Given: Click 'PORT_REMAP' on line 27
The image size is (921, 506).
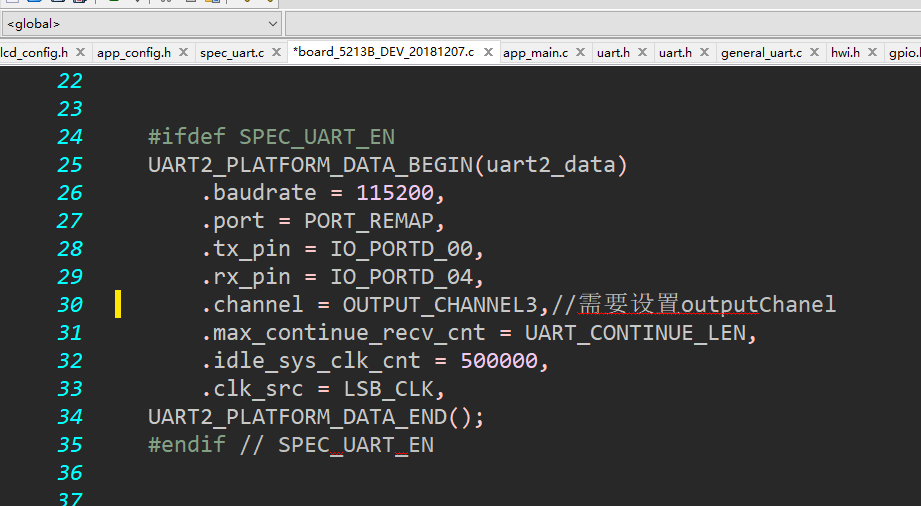Looking at the screenshot, I should 369,221.
